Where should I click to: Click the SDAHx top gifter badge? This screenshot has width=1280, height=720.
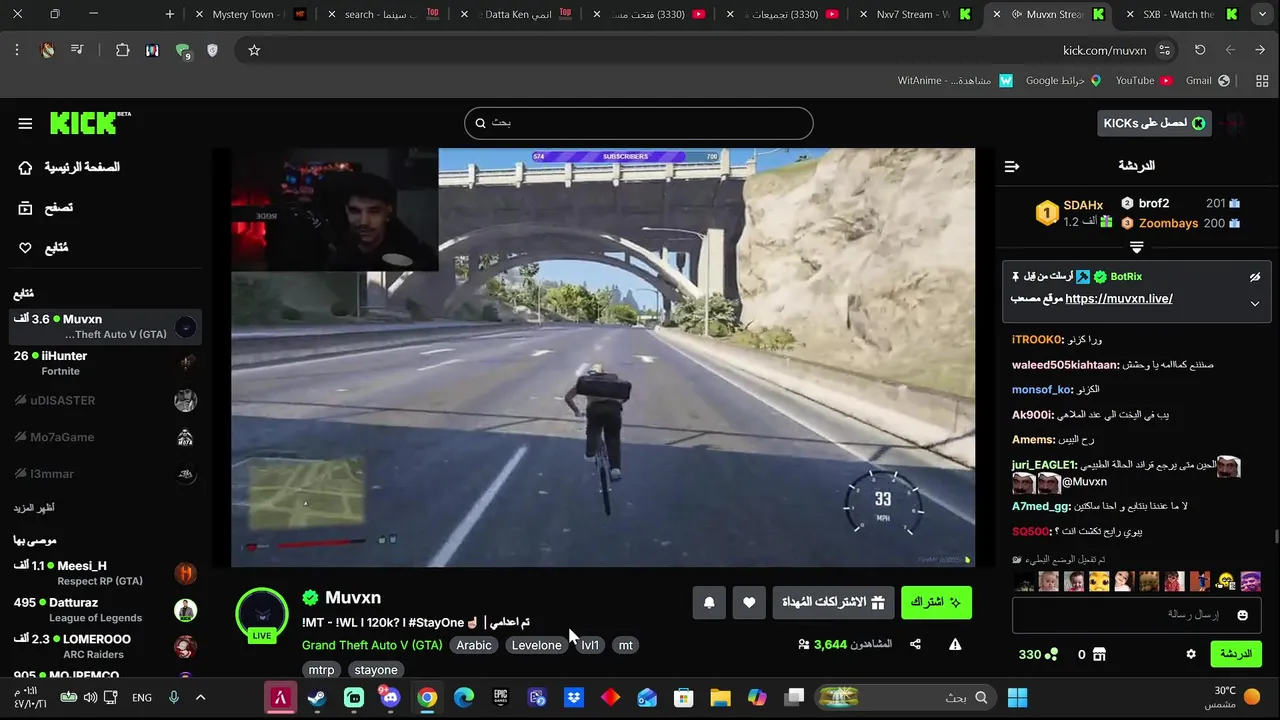[x=1047, y=213]
